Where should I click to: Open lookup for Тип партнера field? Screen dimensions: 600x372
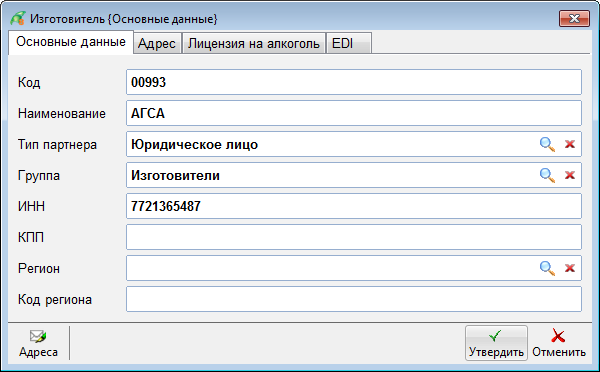pos(547,144)
